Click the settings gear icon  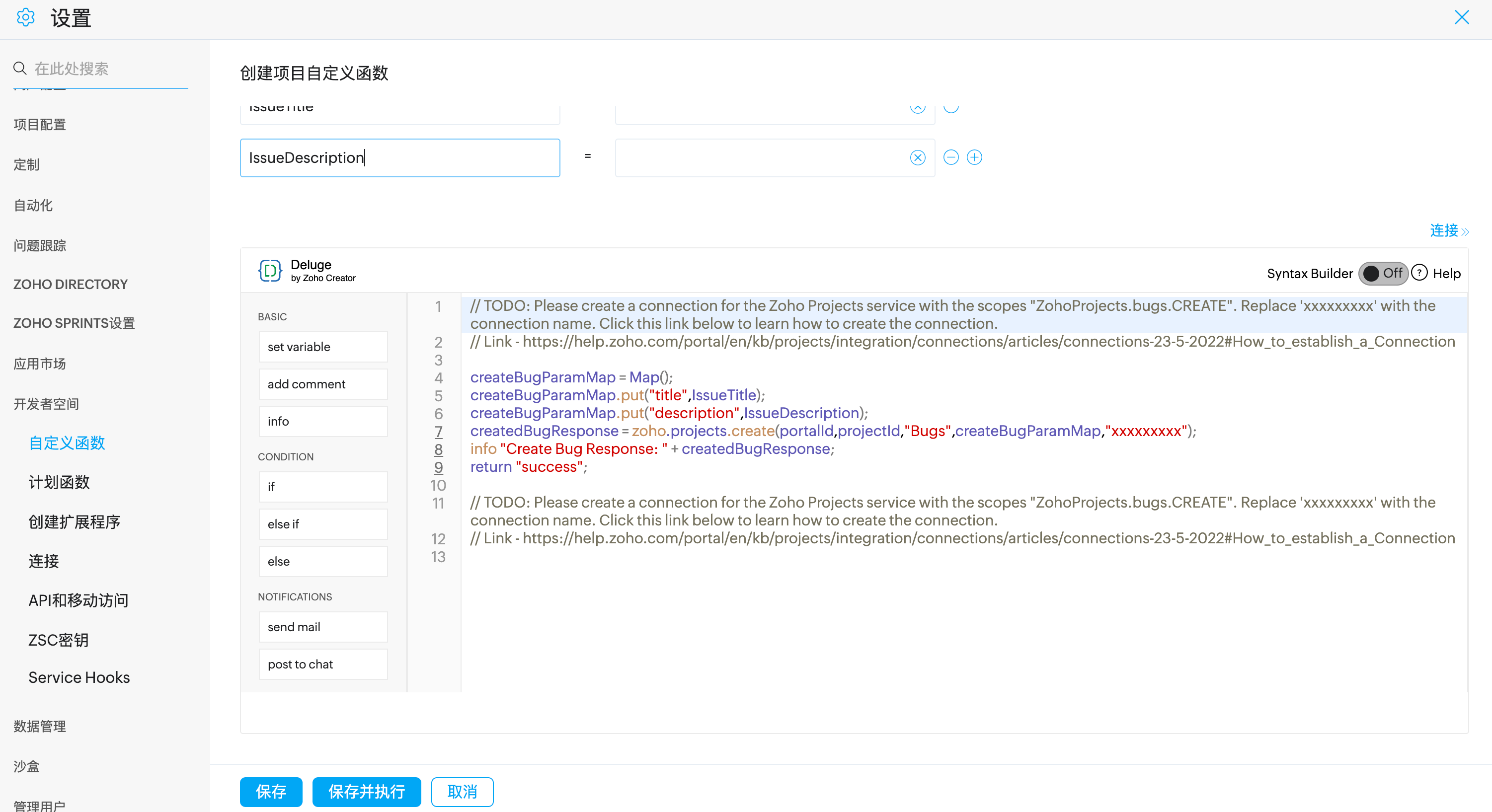point(25,18)
